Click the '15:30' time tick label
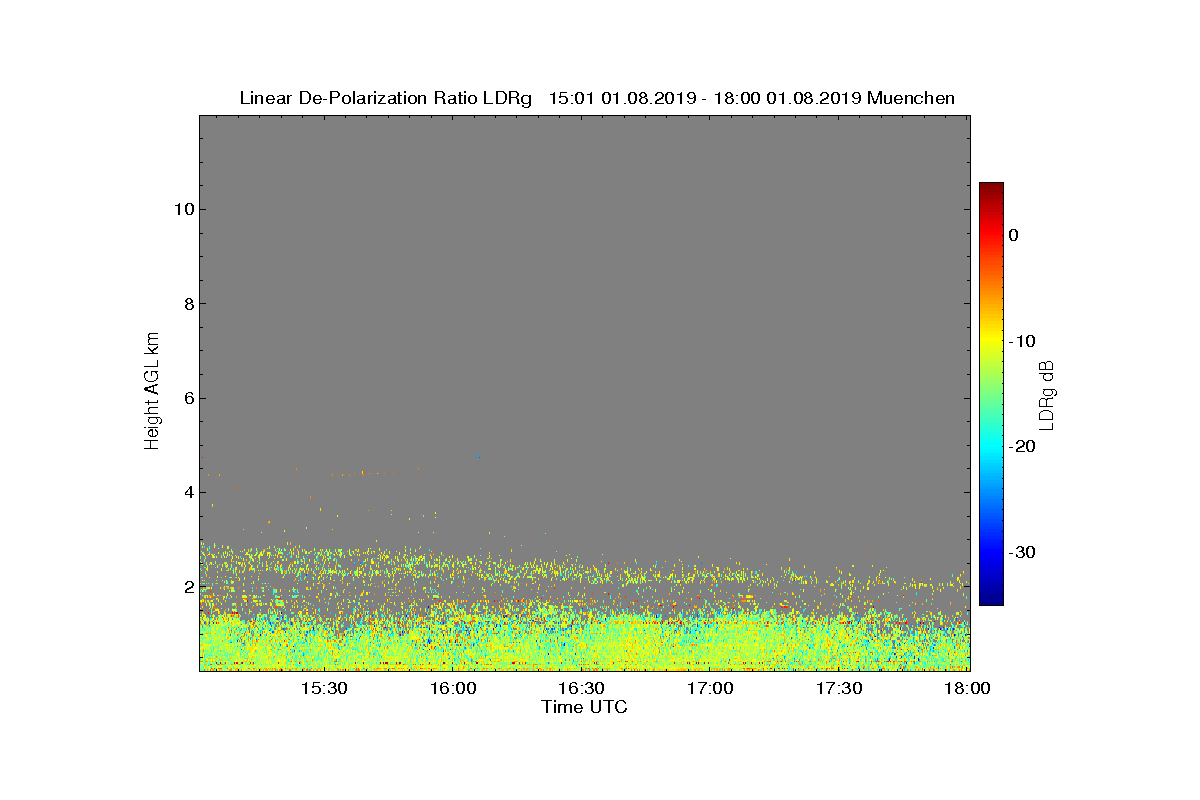The width and height of the screenshot is (1200, 800). (x=324, y=689)
